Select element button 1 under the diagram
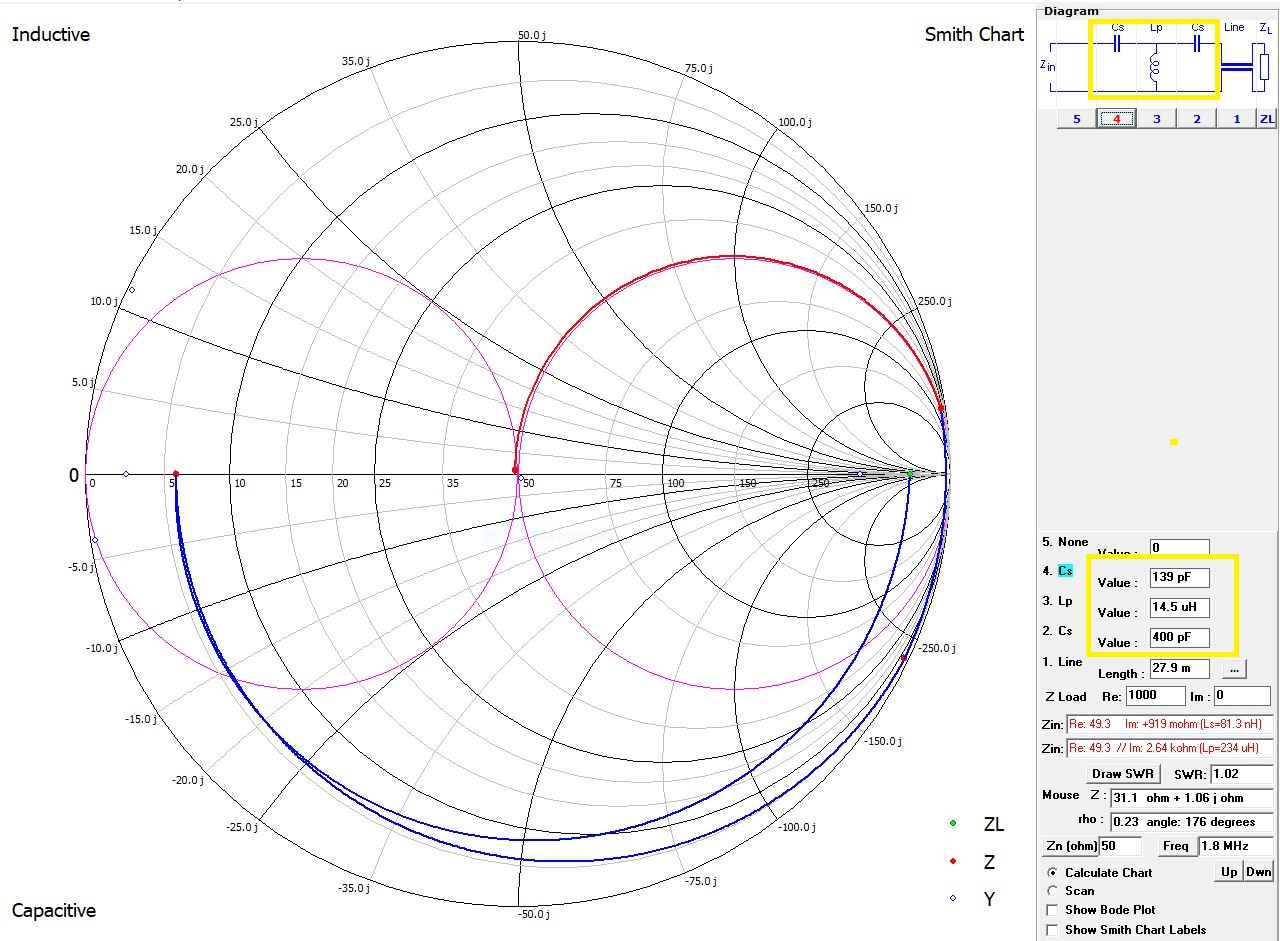This screenshot has height=941, width=1280. [x=1236, y=118]
